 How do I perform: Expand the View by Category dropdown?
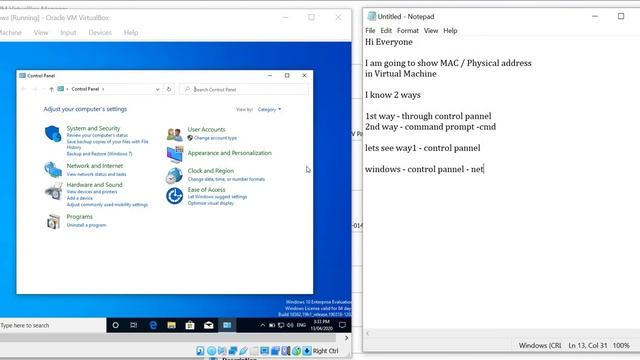click(x=269, y=109)
